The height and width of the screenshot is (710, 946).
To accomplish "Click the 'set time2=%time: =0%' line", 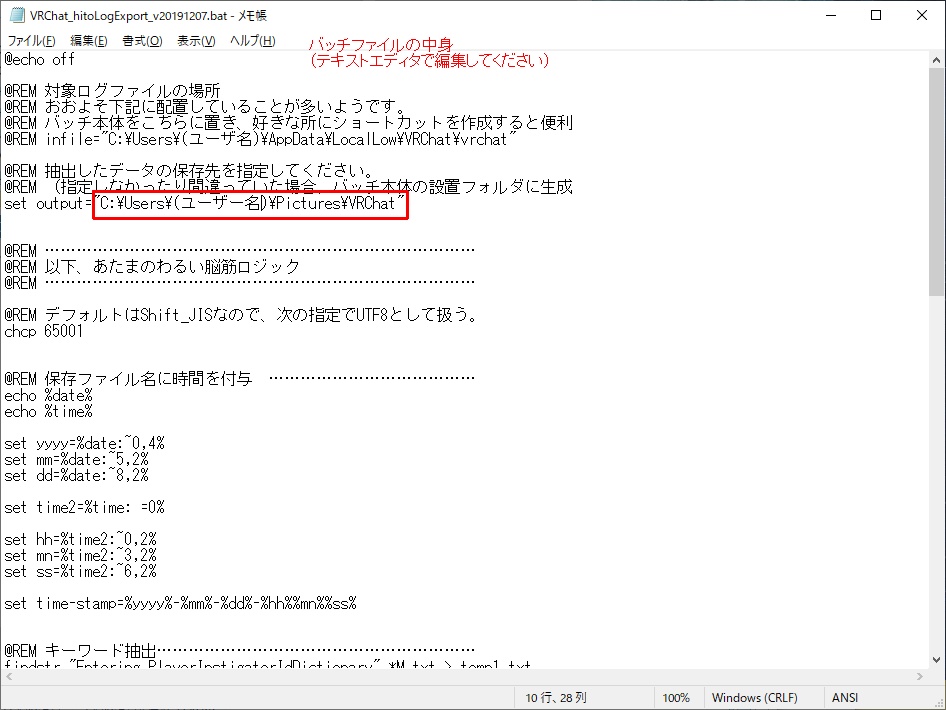I will tap(84, 508).
